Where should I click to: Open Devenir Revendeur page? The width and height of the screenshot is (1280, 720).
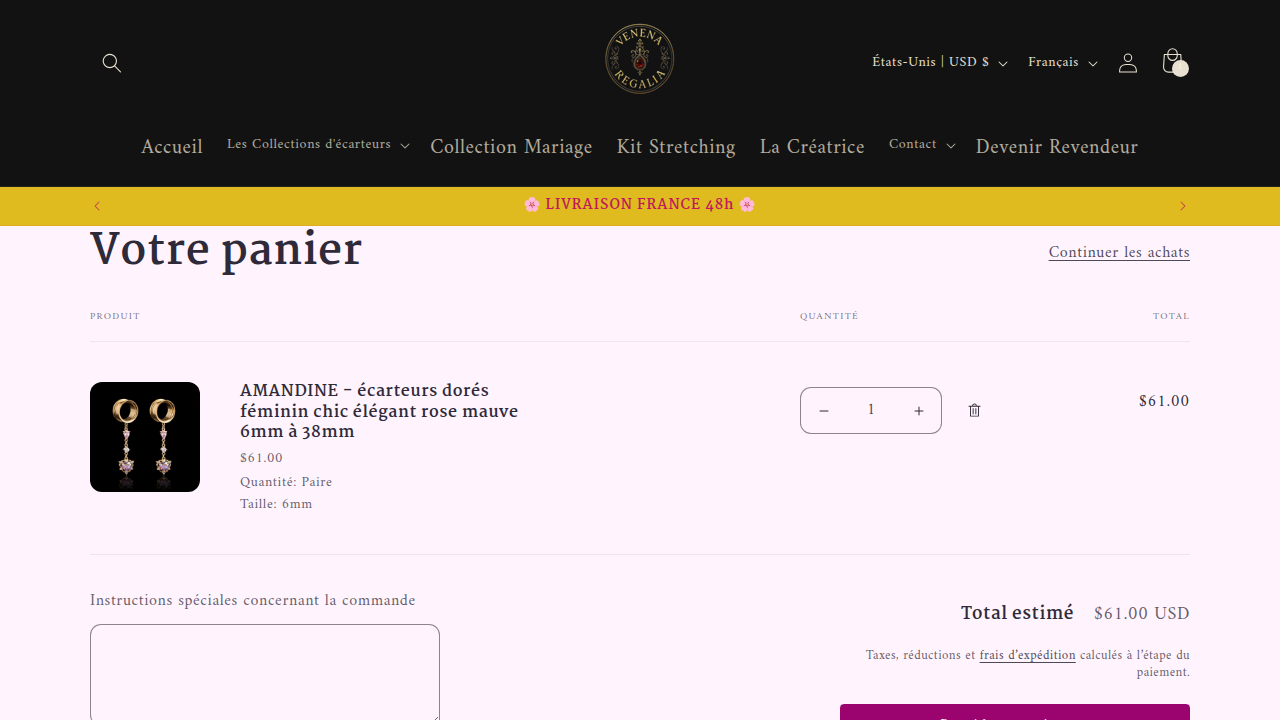point(1057,147)
